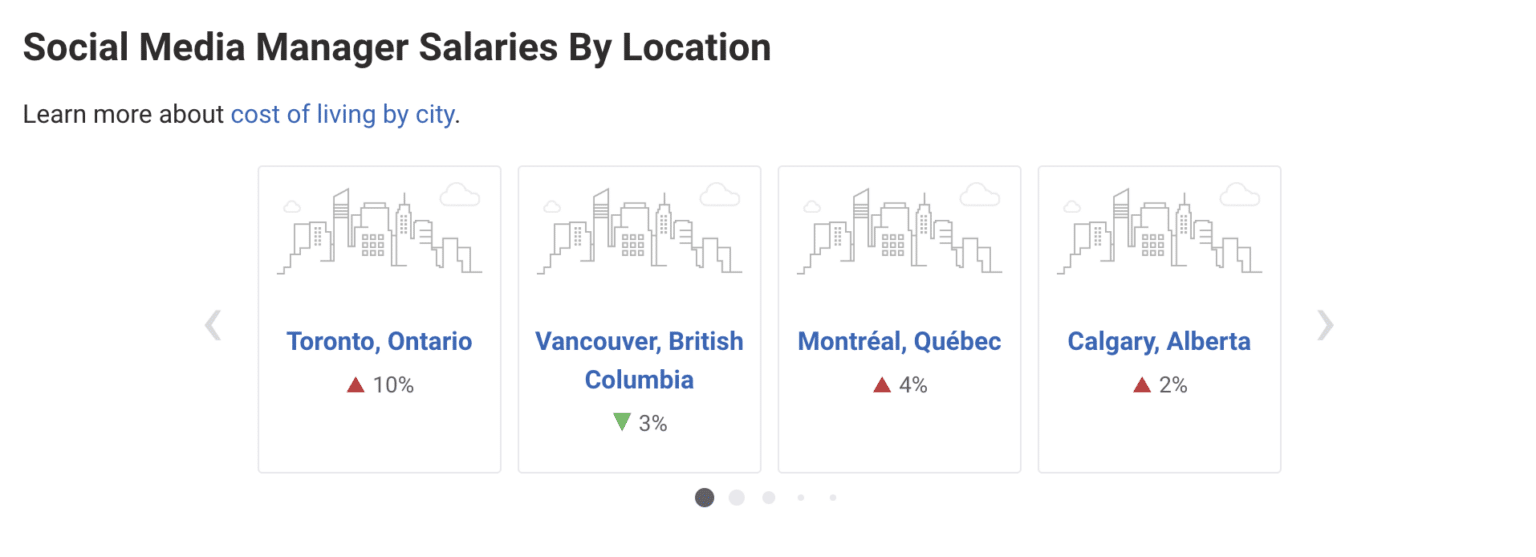This screenshot has width=1536, height=557.
Task: Open Calgary, Alberta salary link
Action: (1159, 341)
